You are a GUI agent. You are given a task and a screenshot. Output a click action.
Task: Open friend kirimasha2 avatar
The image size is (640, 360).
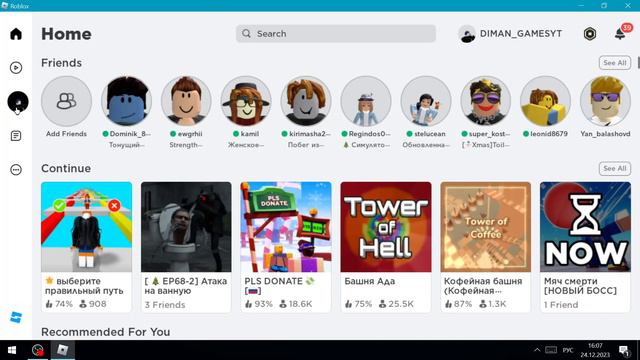[x=306, y=101]
